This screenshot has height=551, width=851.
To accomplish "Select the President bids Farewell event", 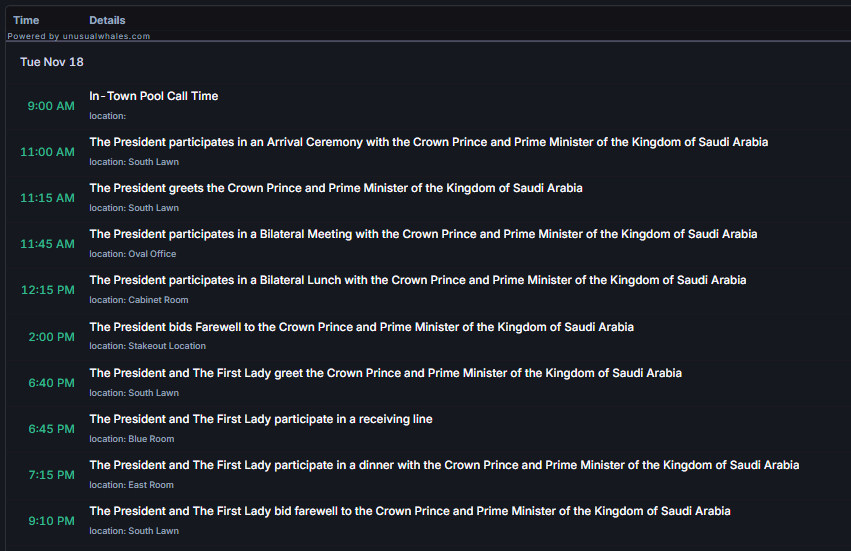I will click(361, 327).
